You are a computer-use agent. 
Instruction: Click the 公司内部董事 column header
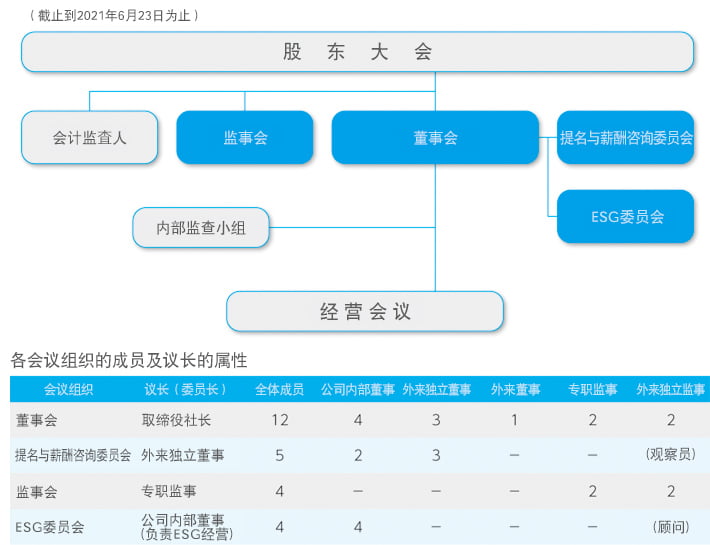click(x=358, y=389)
